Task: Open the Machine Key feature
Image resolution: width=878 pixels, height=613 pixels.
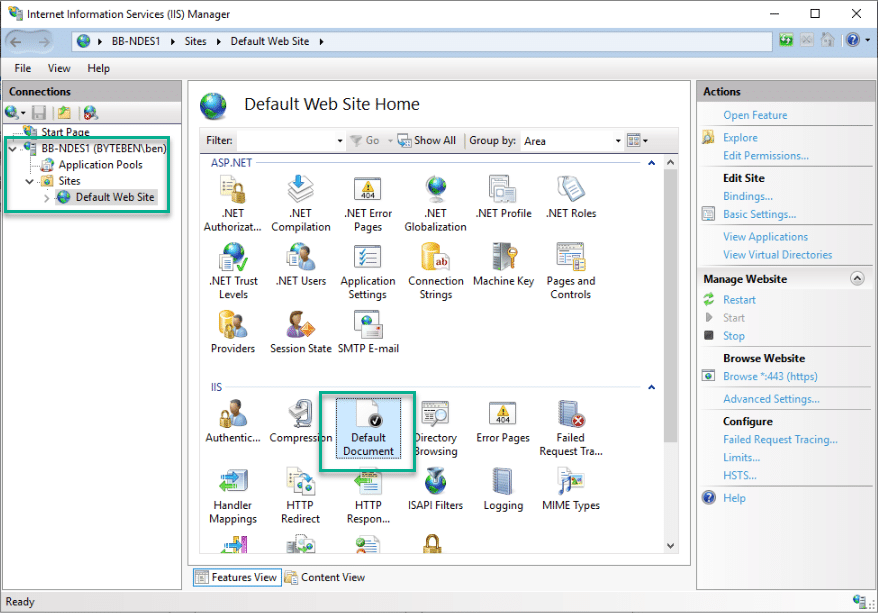Action: click(x=503, y=264)
